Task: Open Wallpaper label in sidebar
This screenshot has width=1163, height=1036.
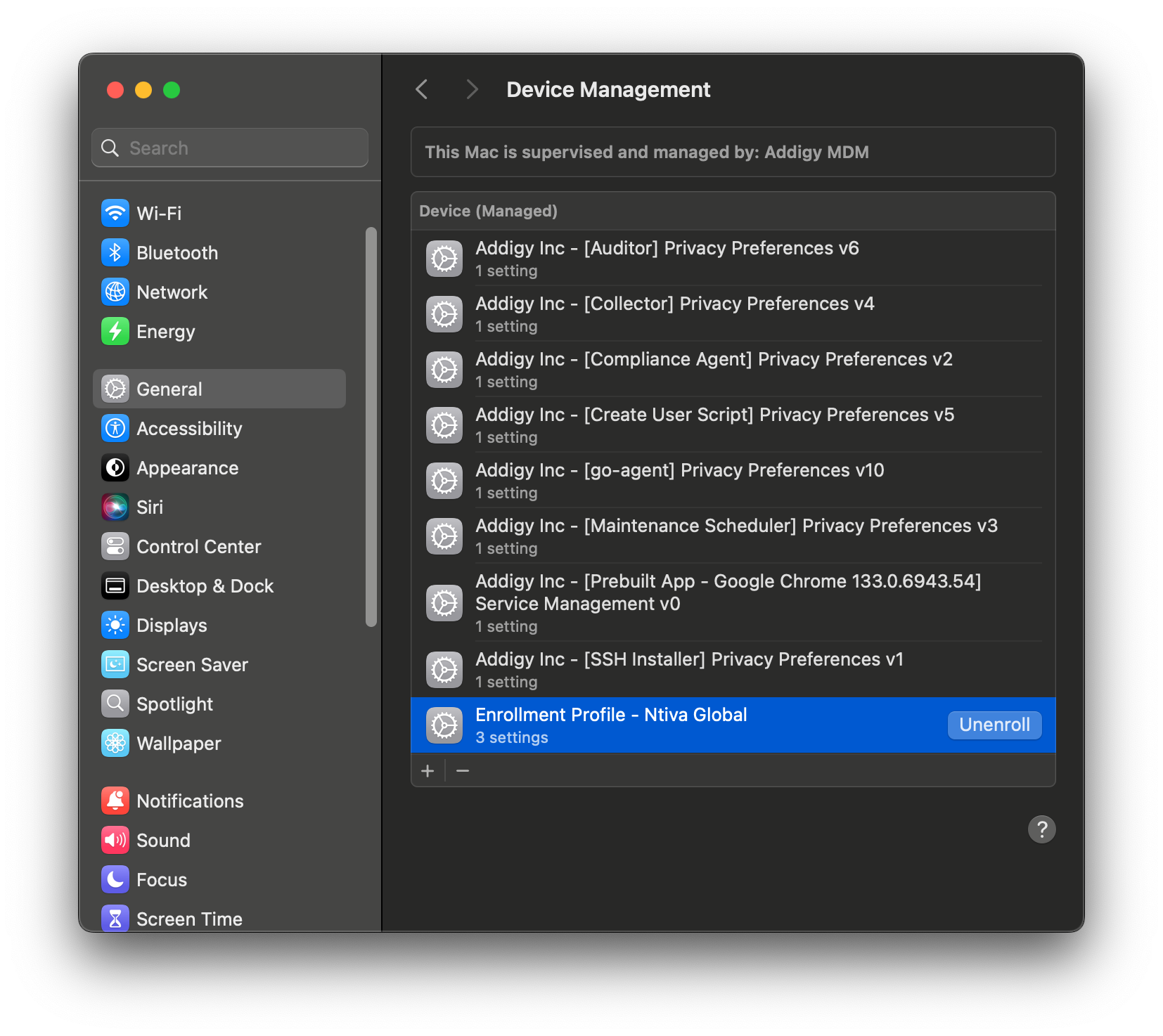Action: click(179, 744)
